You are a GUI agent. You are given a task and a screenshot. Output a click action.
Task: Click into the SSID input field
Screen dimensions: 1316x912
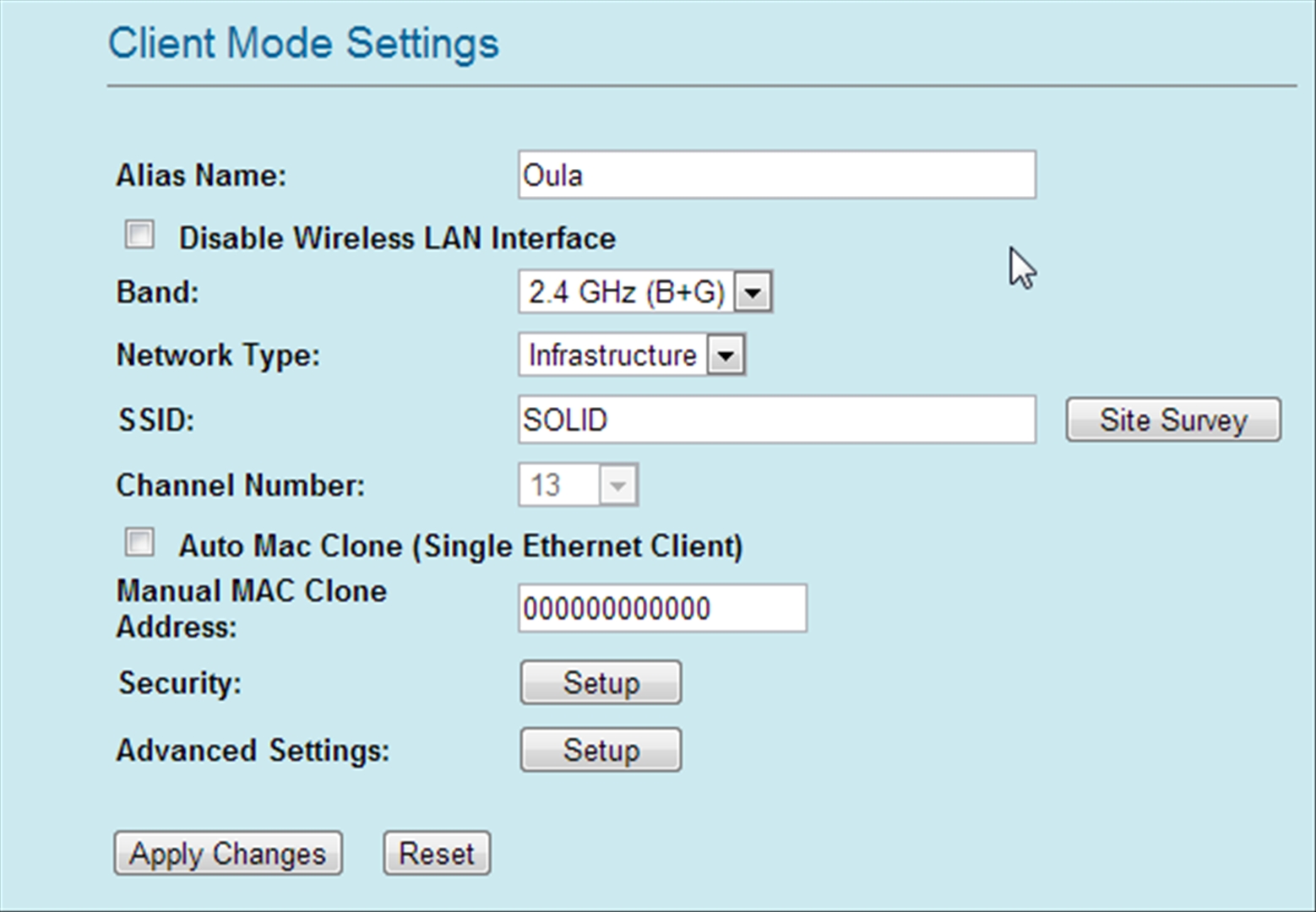click(776, 420)
